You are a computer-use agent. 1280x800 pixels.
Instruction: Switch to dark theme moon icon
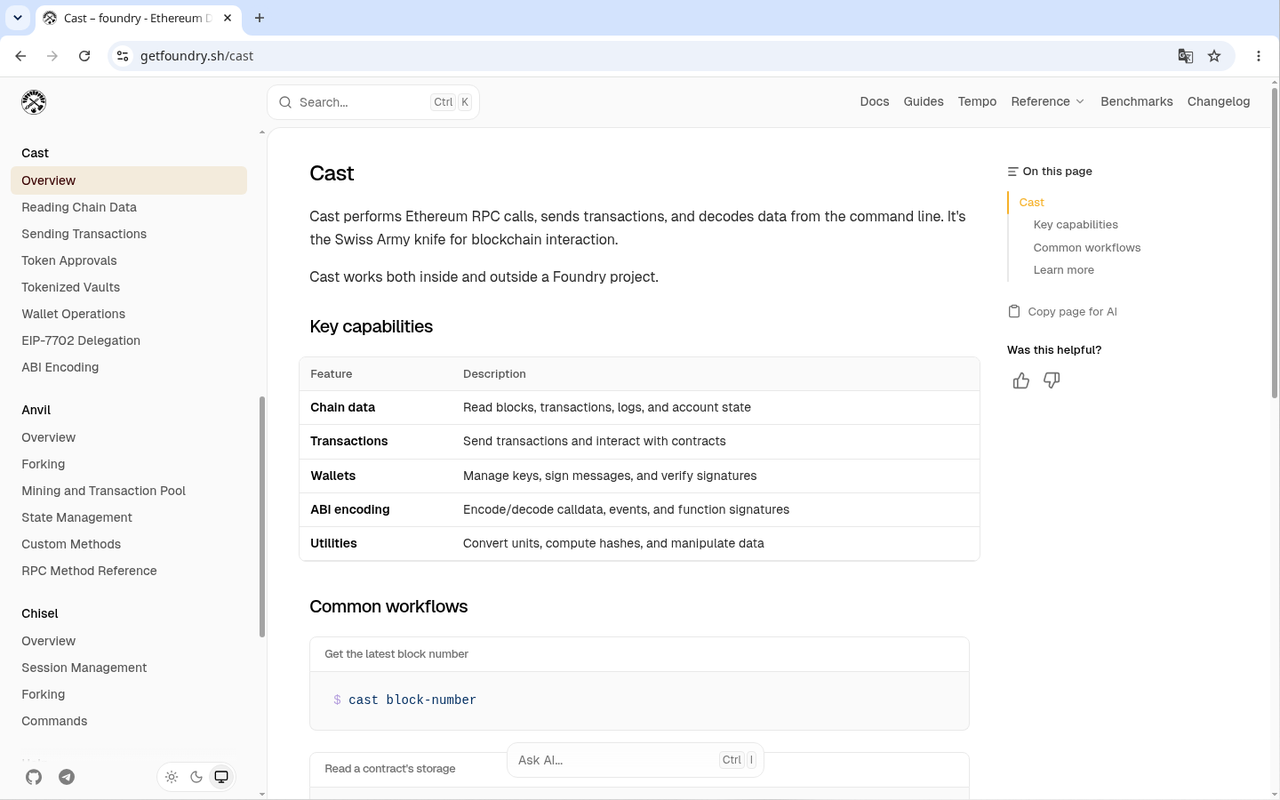pos(197,777)
